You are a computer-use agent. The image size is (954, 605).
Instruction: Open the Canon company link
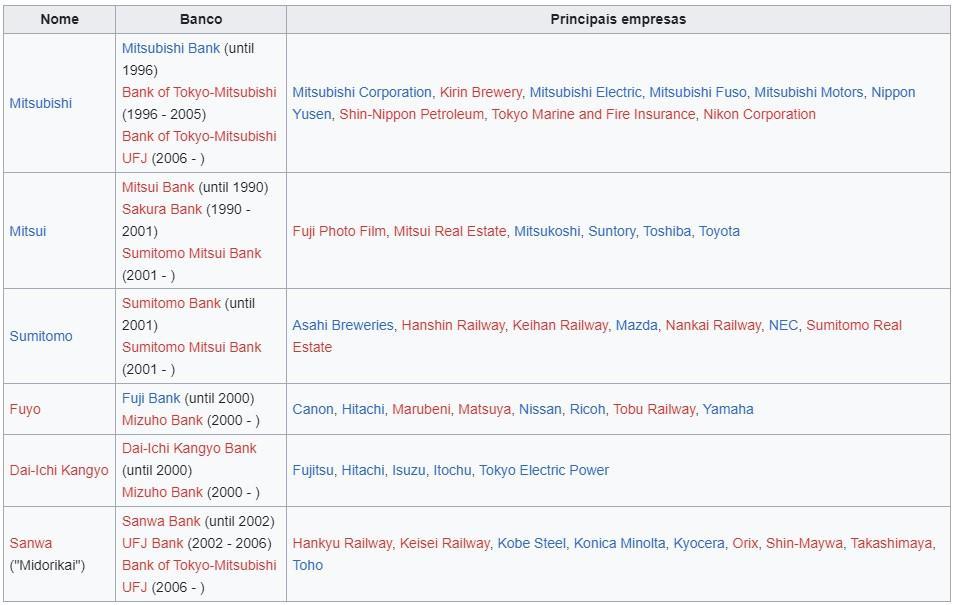tap(313, 410)
